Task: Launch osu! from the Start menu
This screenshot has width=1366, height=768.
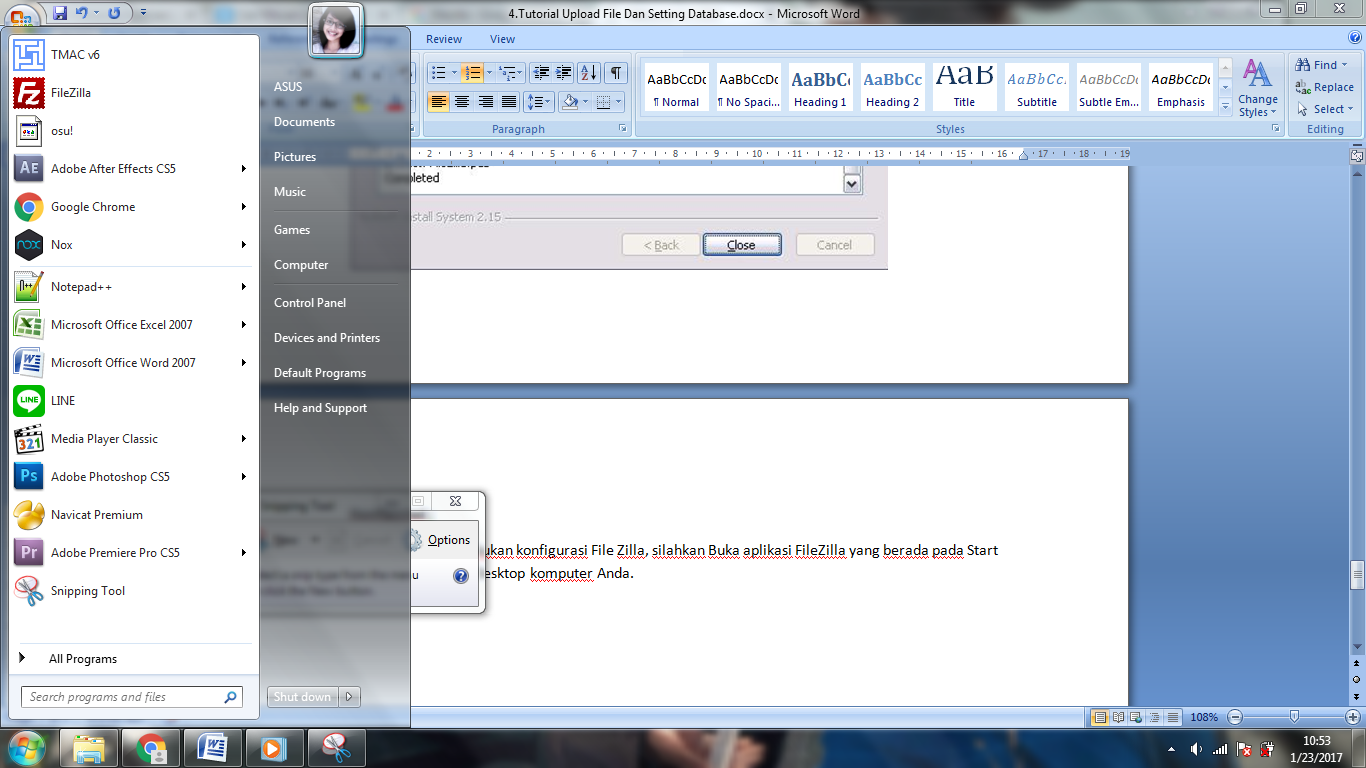Action: (132, 131)
